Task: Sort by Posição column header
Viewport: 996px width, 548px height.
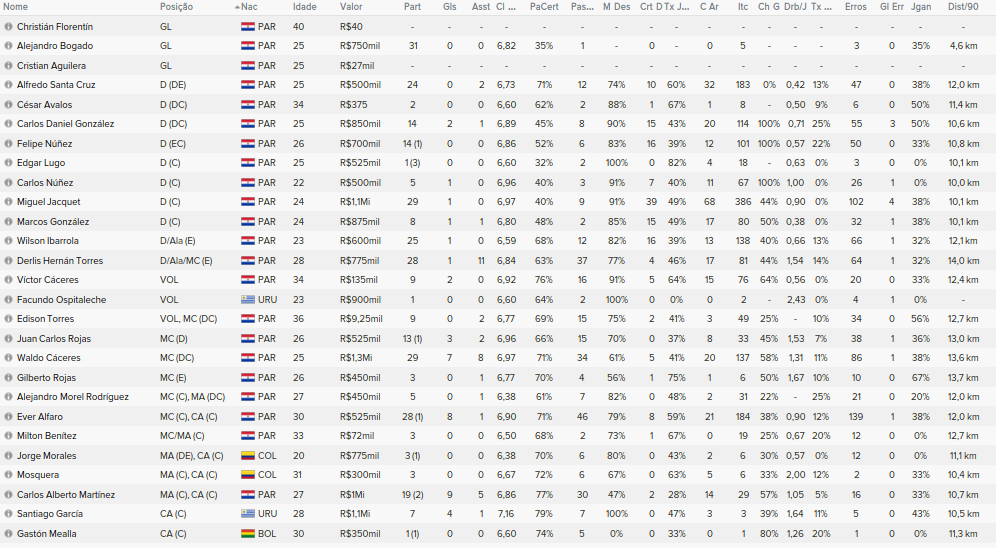Action: point(177,7)
